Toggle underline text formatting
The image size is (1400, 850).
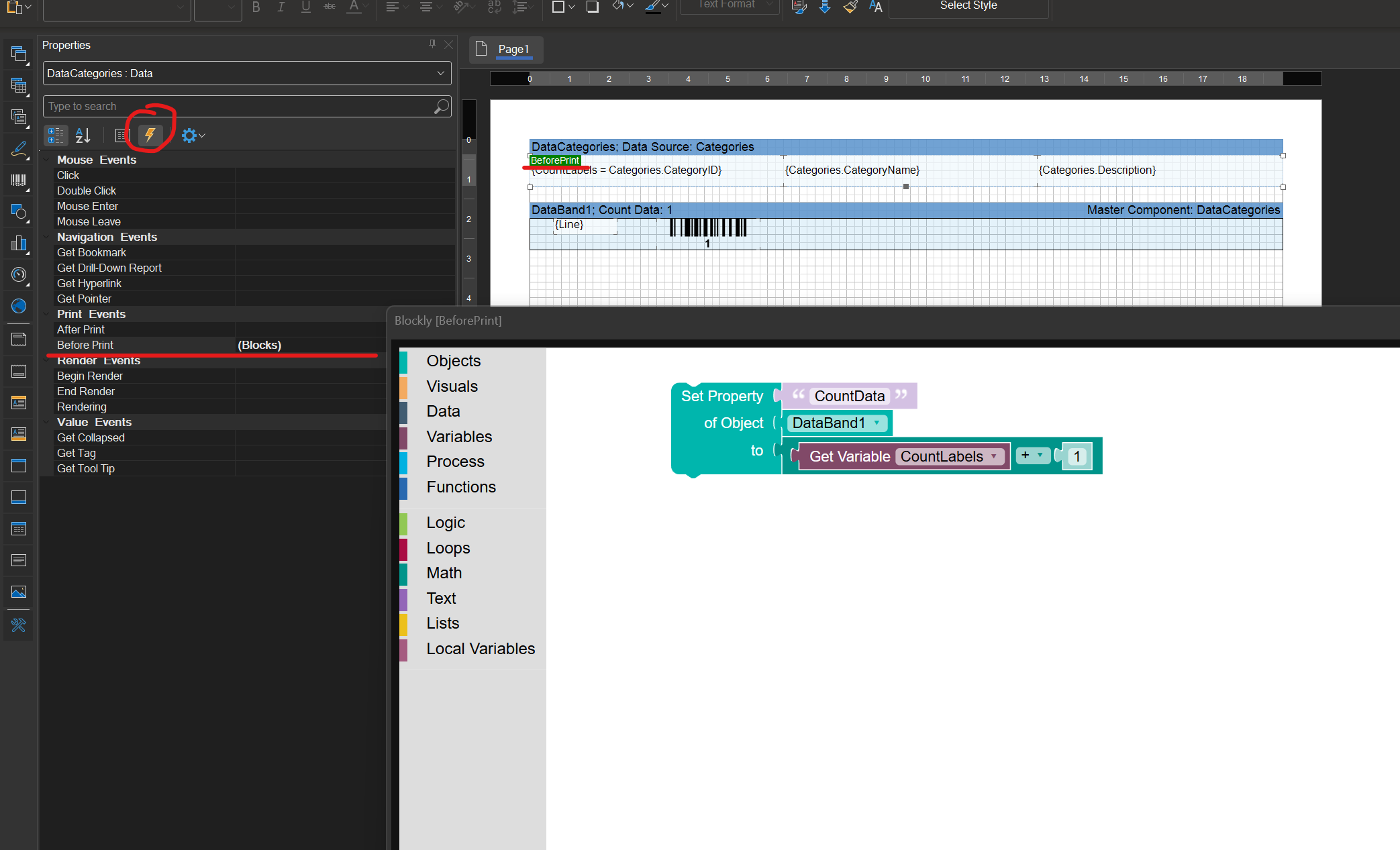click(305, 6)
